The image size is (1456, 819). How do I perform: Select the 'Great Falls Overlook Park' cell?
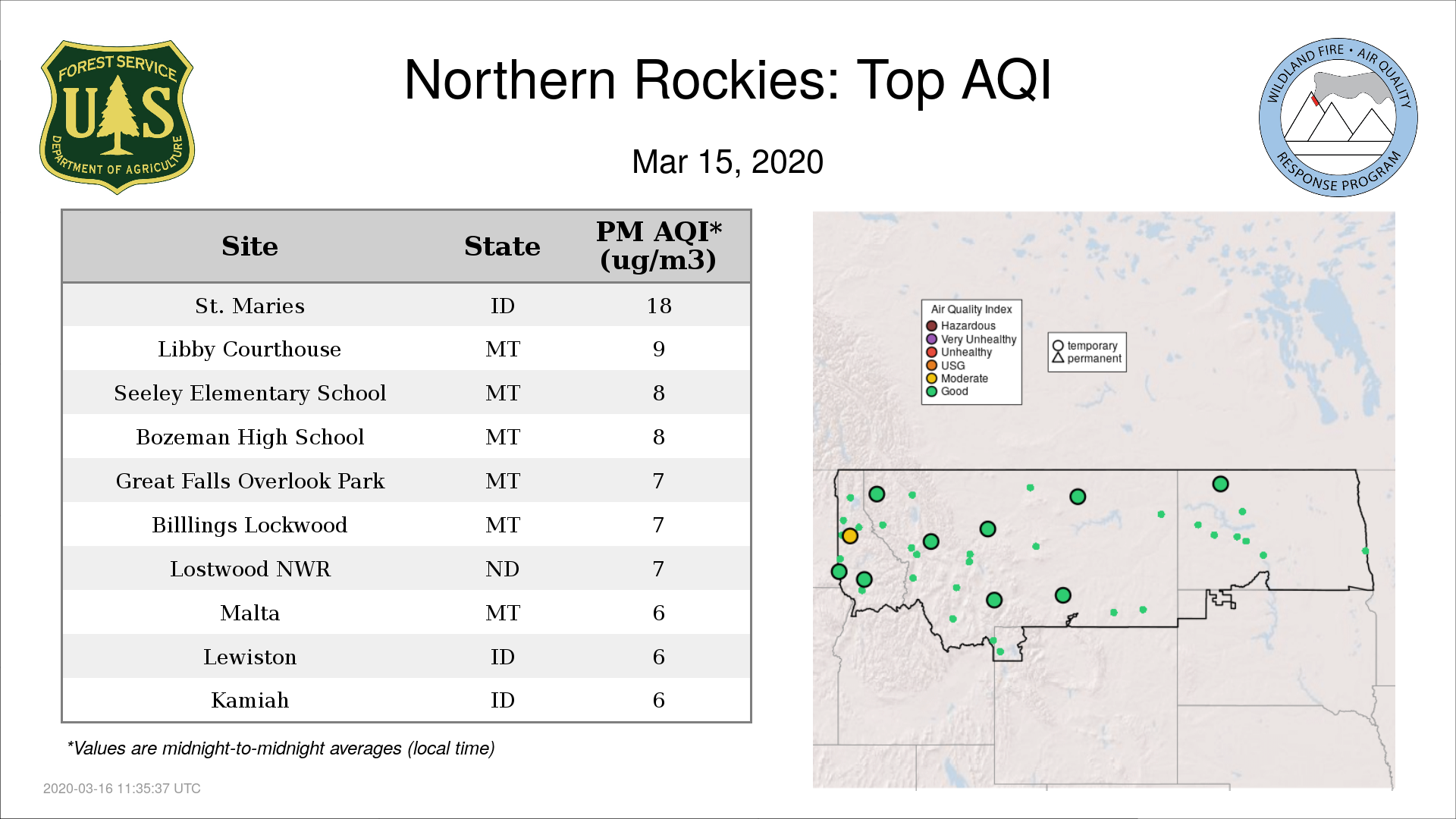[249, 482]
